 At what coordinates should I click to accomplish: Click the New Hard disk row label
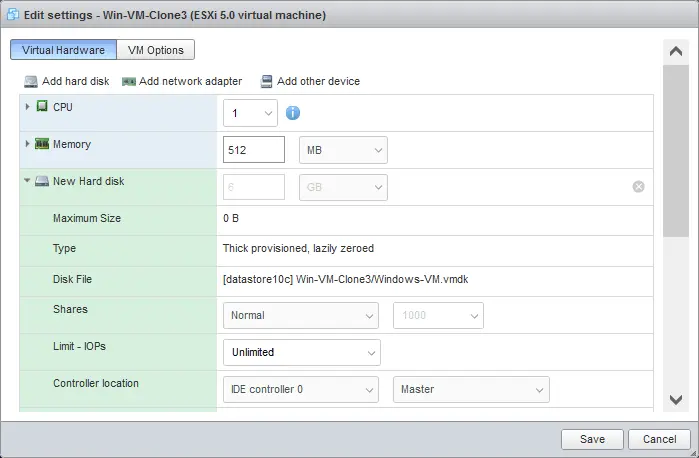click(89, 181)
